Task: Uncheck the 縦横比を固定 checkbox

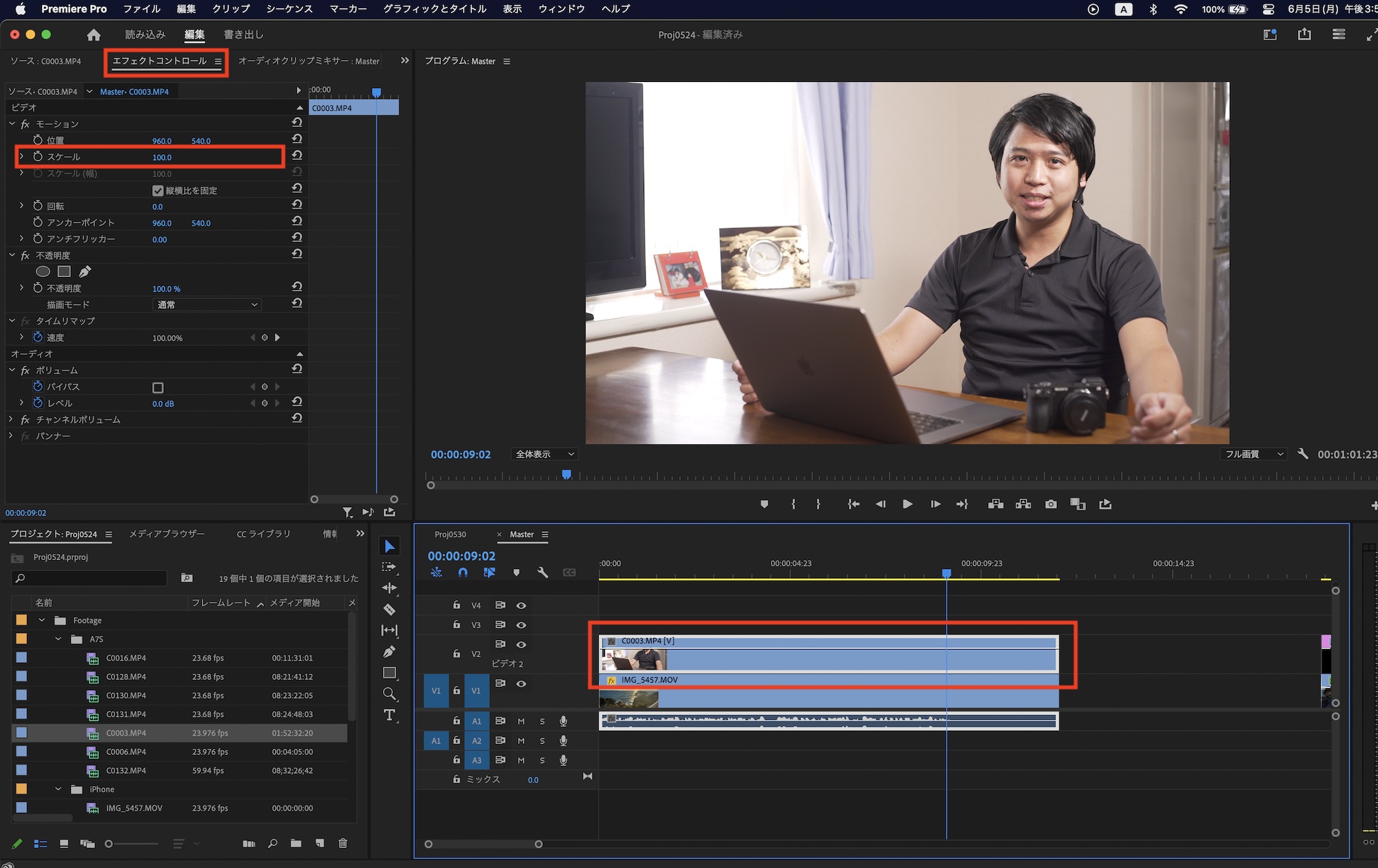Action: [158, 191]
